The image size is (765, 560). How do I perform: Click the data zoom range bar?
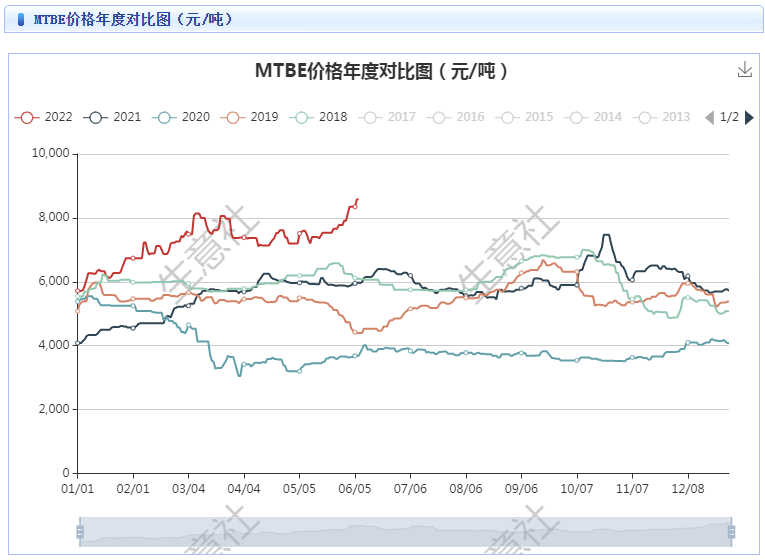[405, 532]
